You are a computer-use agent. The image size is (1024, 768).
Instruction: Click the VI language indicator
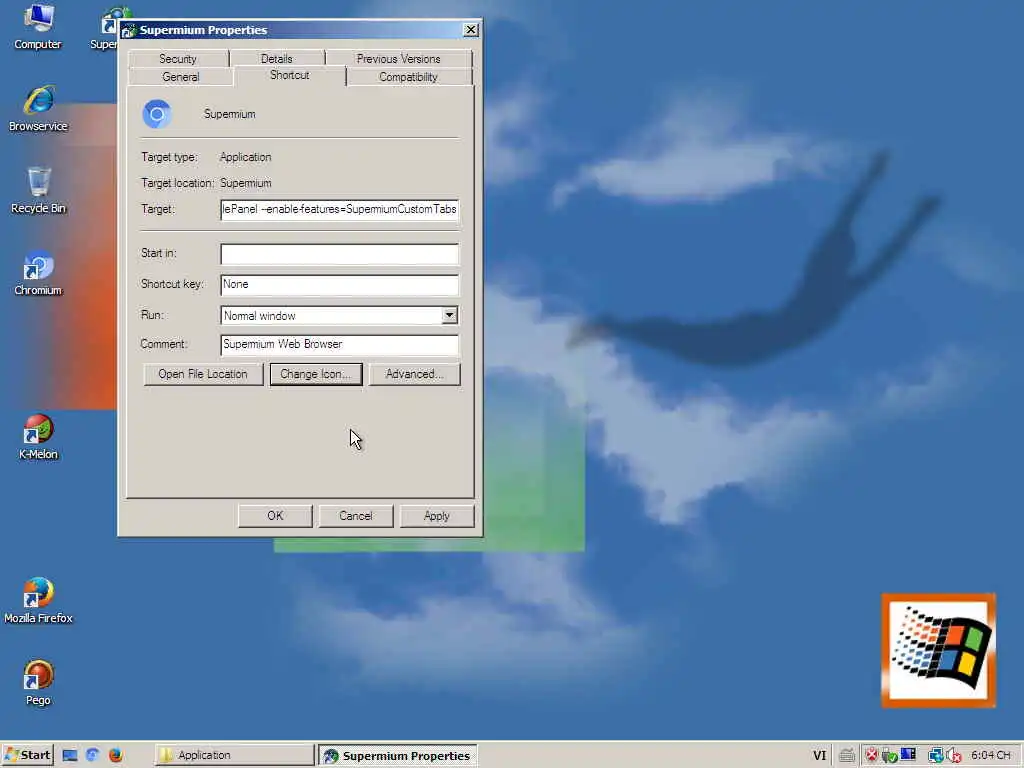(820, 756)
